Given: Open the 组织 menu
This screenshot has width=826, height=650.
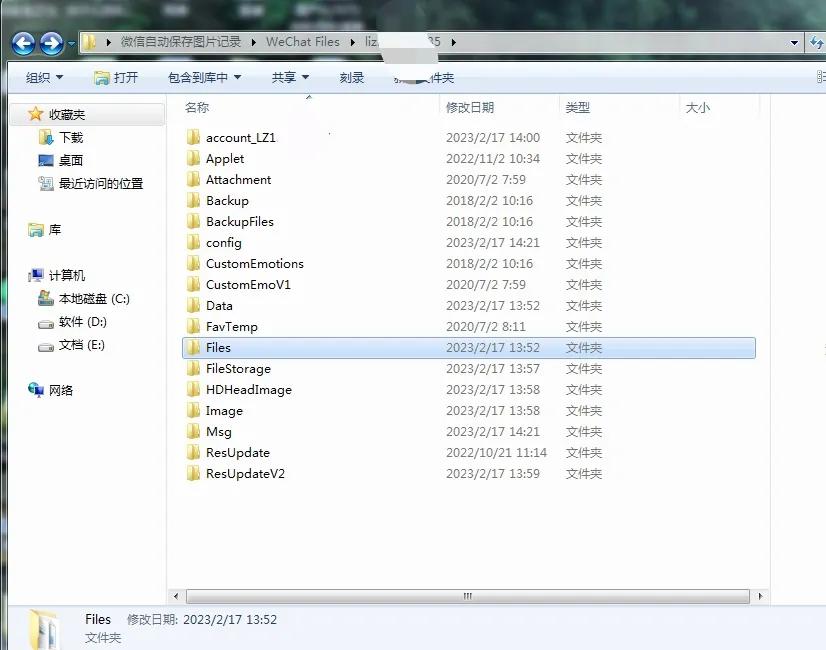Looking at the screenshot, I should [x=44, y=77].
